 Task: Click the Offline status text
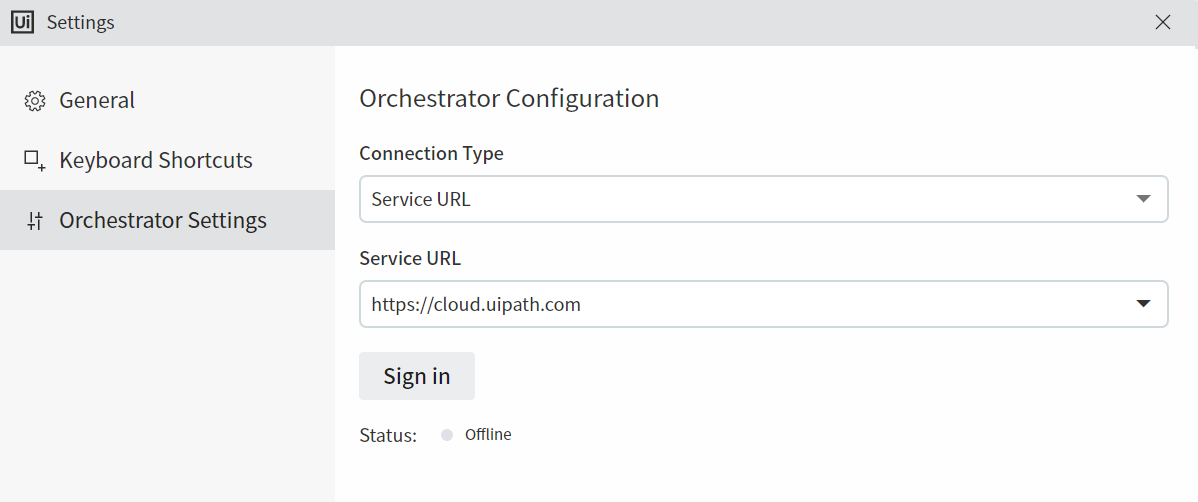tap(488, 435)
